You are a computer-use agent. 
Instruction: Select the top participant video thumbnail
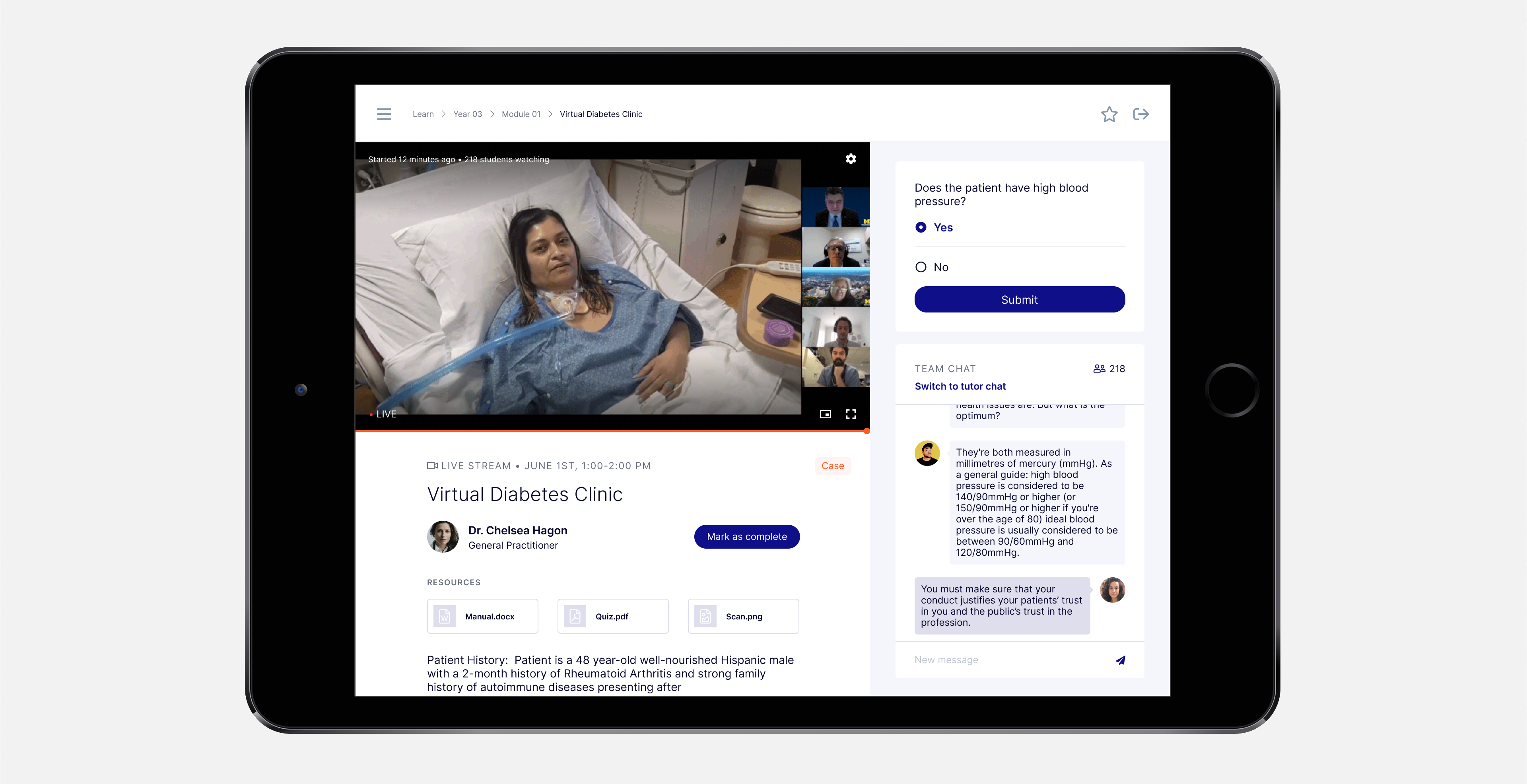pyautogui.click(x=835, y=207)
